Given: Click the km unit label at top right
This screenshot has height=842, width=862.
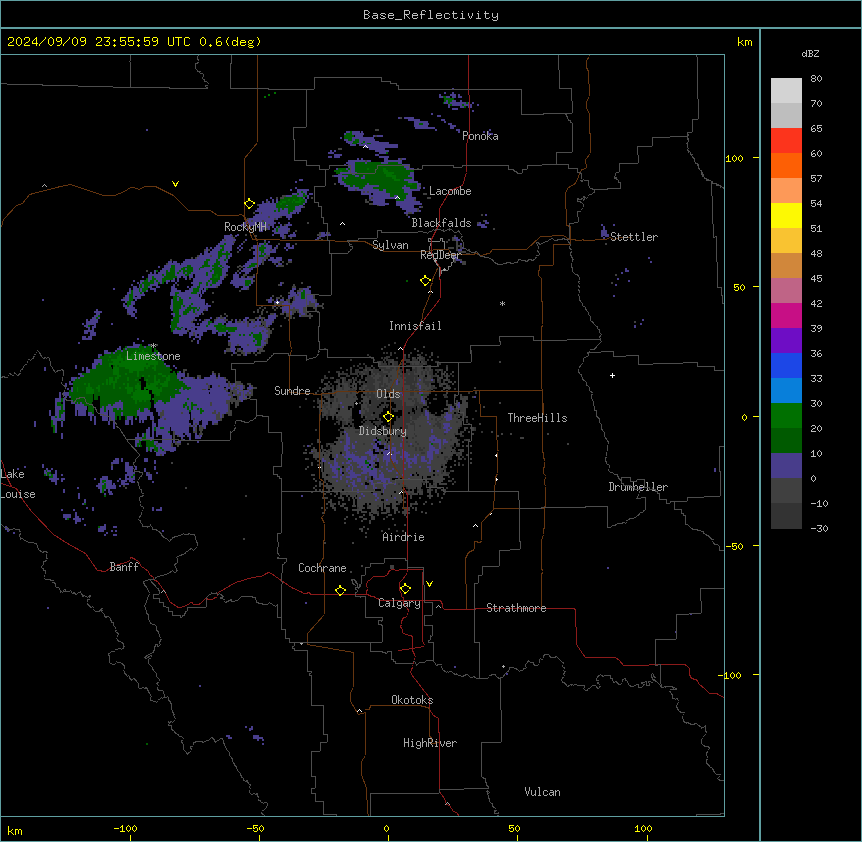Looking at the screenshot, I should coord(744,42).
